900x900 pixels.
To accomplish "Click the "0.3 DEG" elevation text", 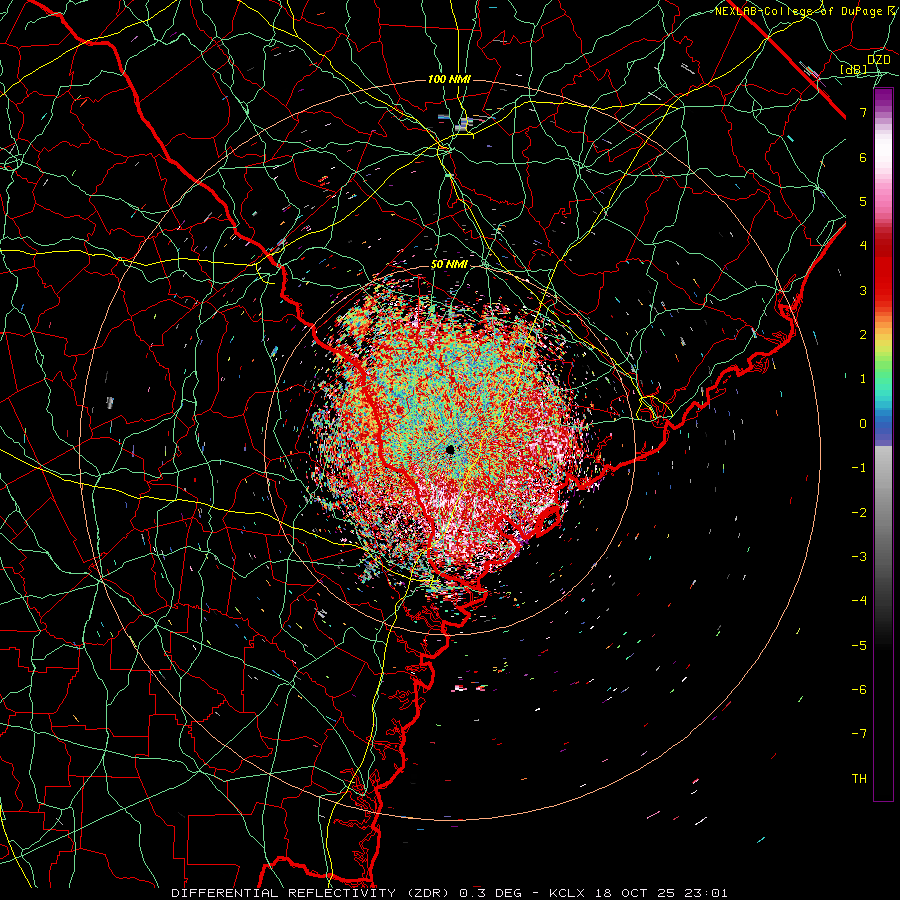I will (490, 893).
